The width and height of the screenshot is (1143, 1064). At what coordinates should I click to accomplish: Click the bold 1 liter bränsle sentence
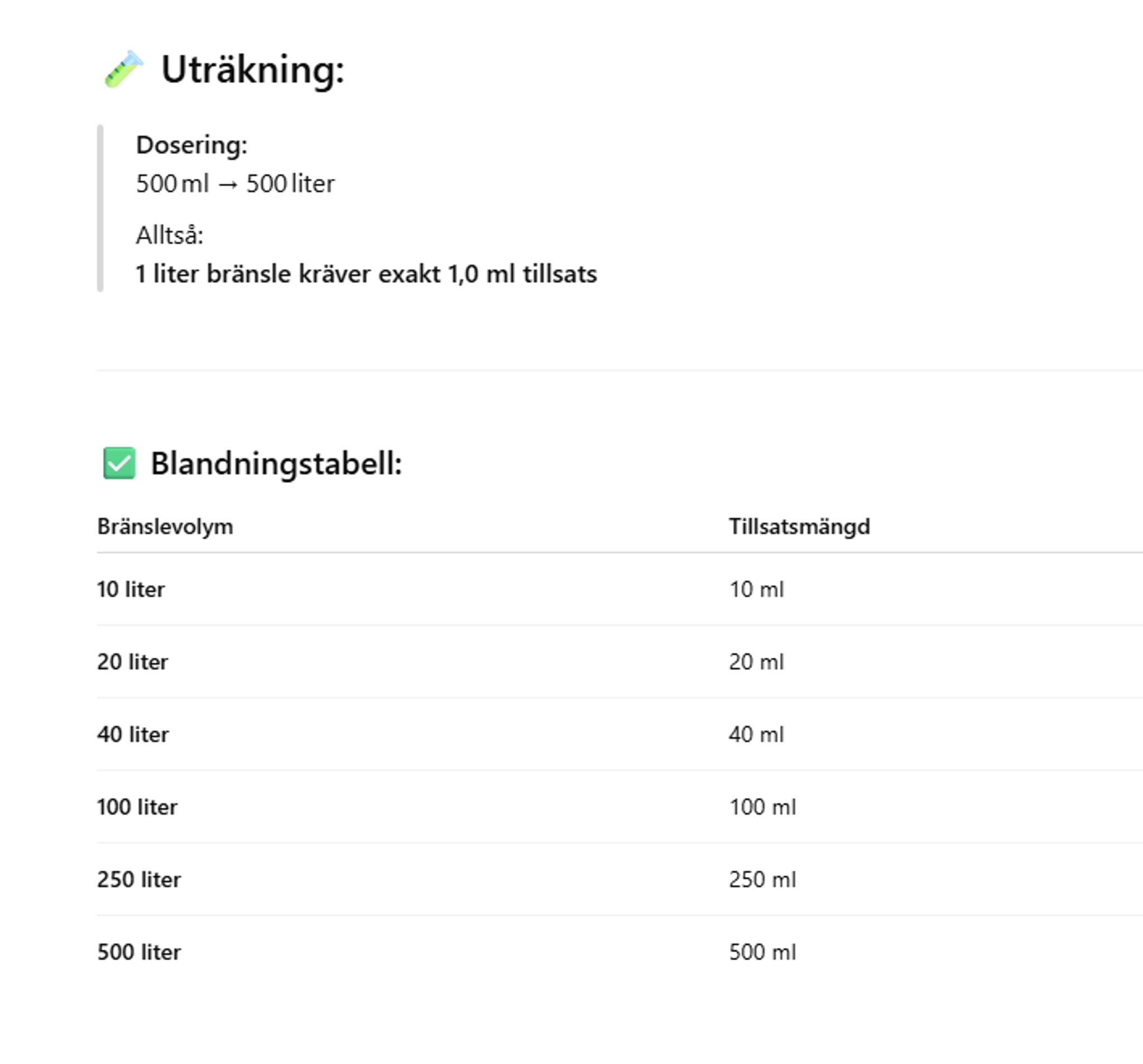coord(366,274)
